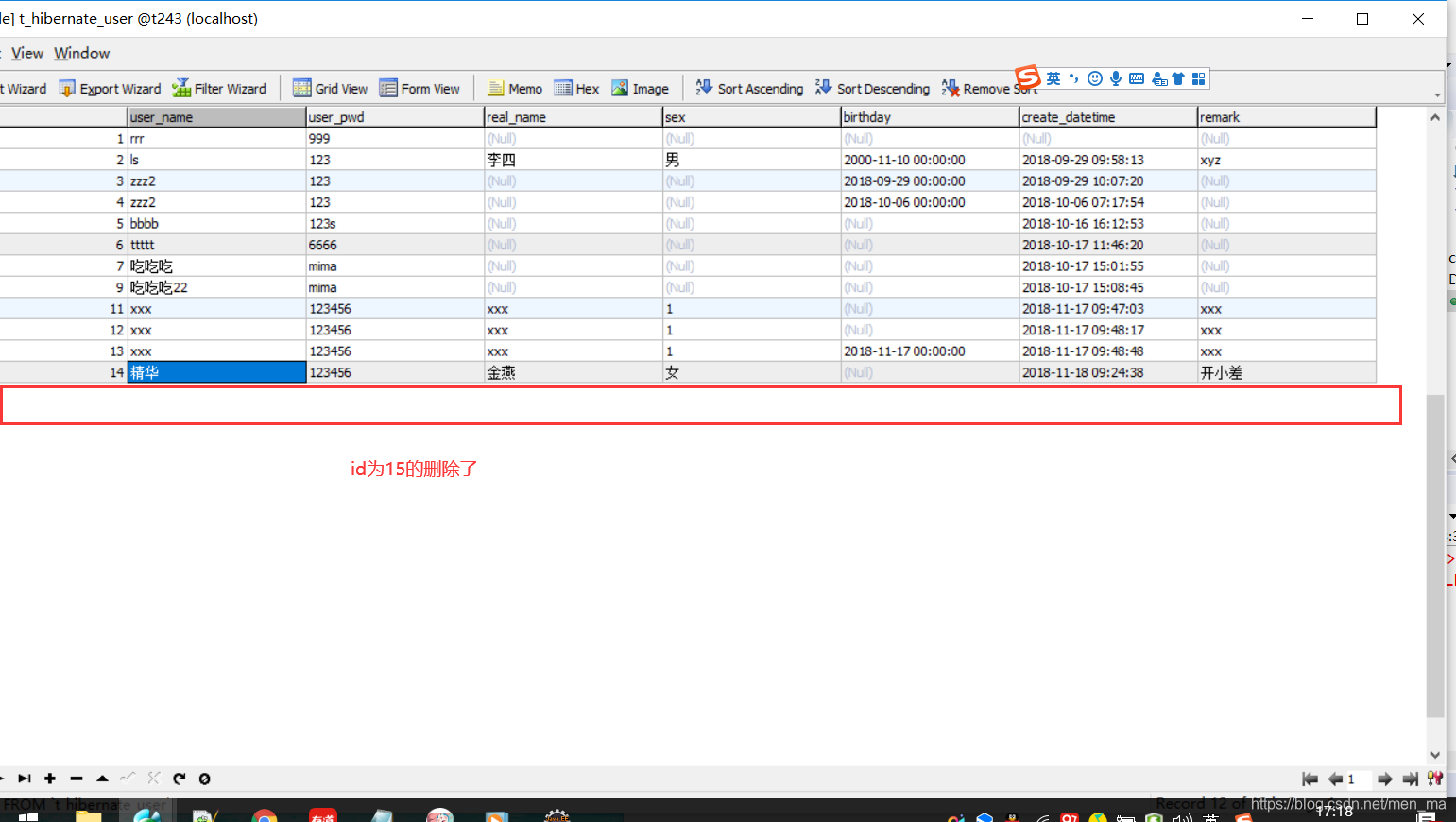
Task: Open the View menu
Action: tap(26, 53)
